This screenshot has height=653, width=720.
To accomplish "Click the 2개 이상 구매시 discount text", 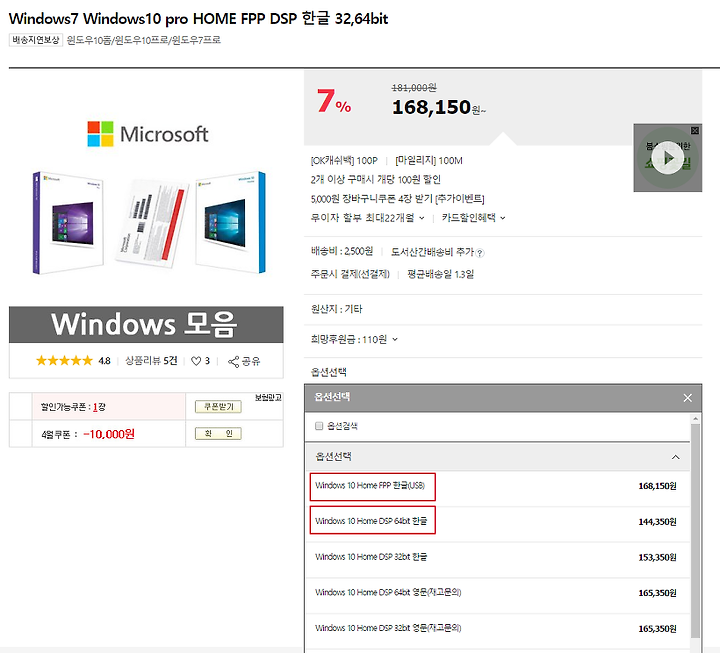I will point(376,180).
